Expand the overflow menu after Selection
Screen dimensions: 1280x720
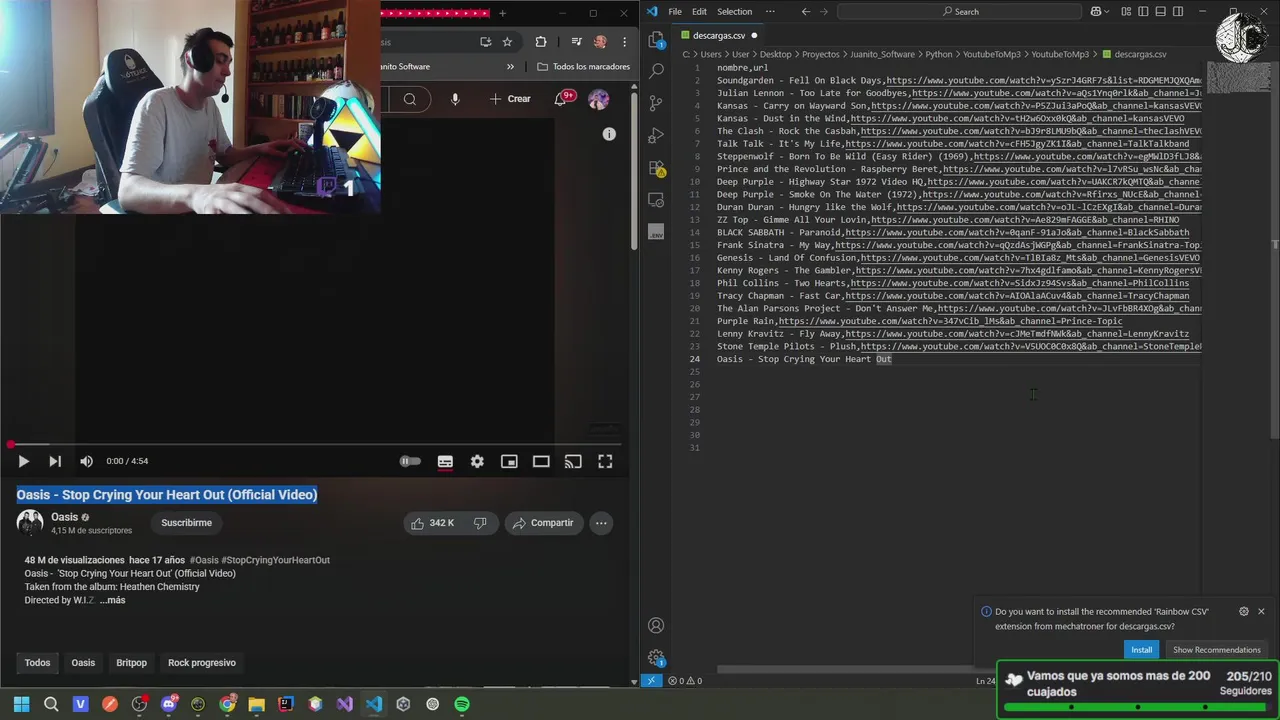[x=770, y=12]
